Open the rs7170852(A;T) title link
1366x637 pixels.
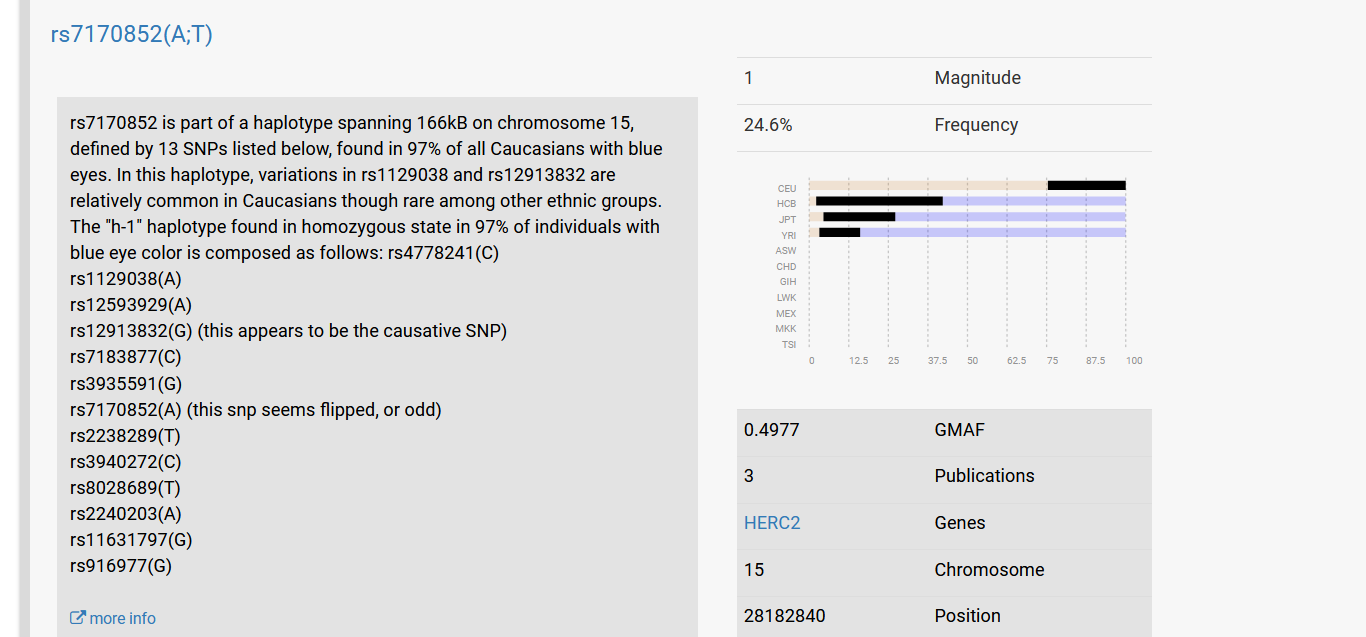(131, 34)
